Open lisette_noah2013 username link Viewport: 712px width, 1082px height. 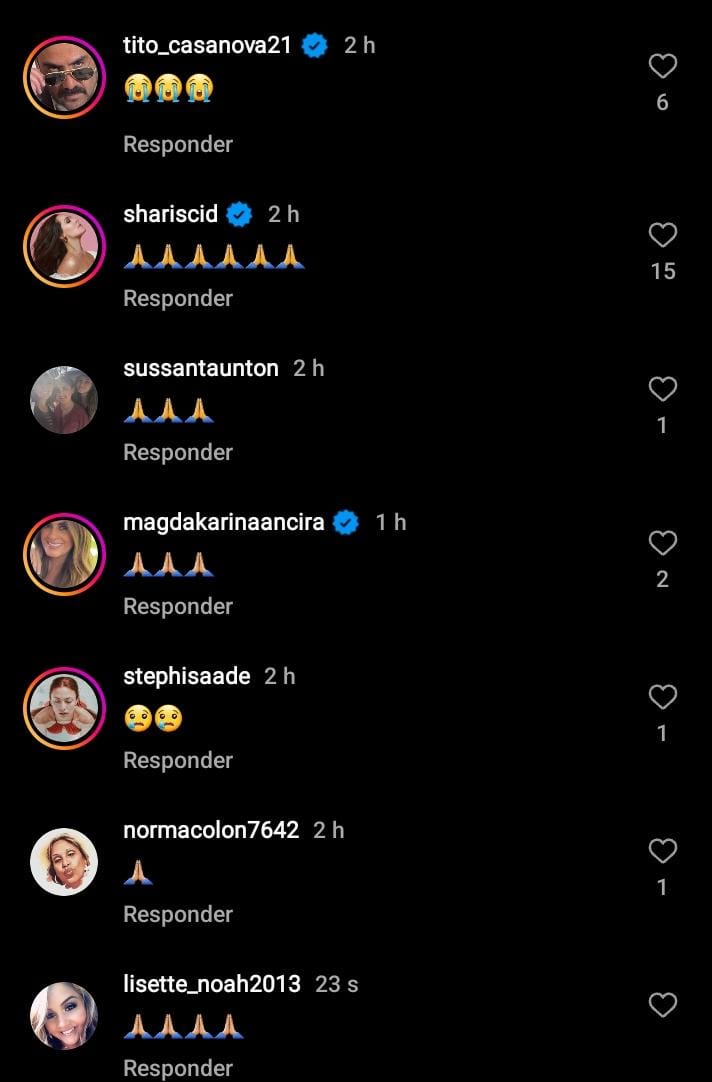pyautogui.click(x=211, y=984)
